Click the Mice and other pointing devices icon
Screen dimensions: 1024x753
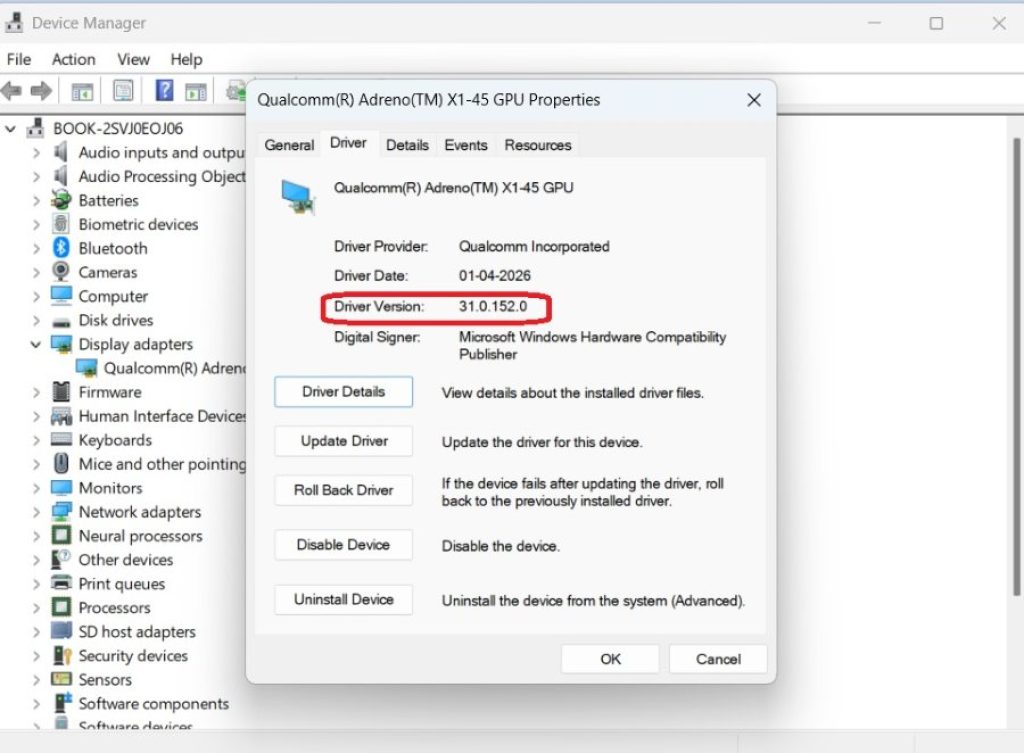point(61,464)
